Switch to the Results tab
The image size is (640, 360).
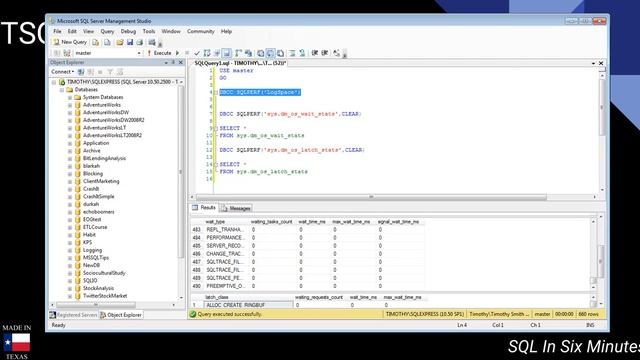tap(204, 208)
